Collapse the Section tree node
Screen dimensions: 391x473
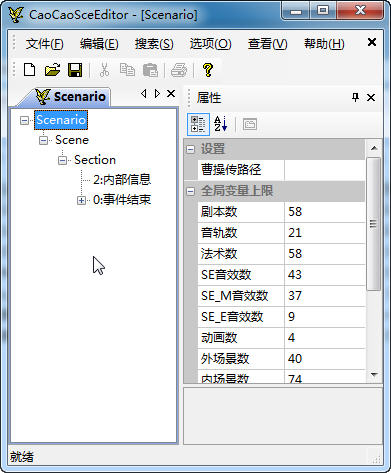coord(62,160)
